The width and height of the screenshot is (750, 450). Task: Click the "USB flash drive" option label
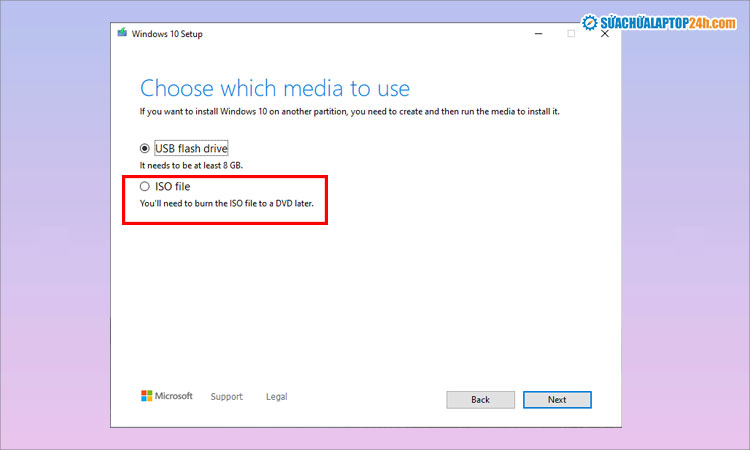[x=191, y=148]
